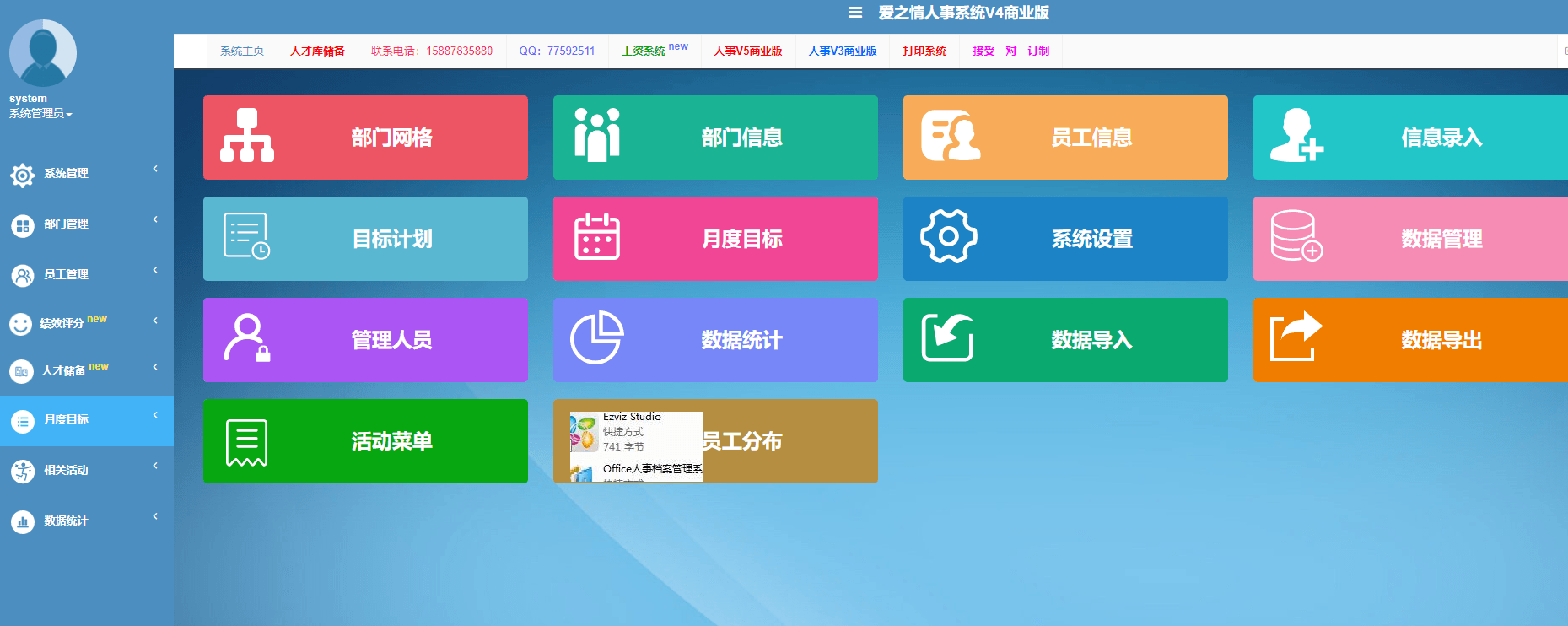
Task: Click the 信息录入 add-user icon
Action: tap(1296, 135)
